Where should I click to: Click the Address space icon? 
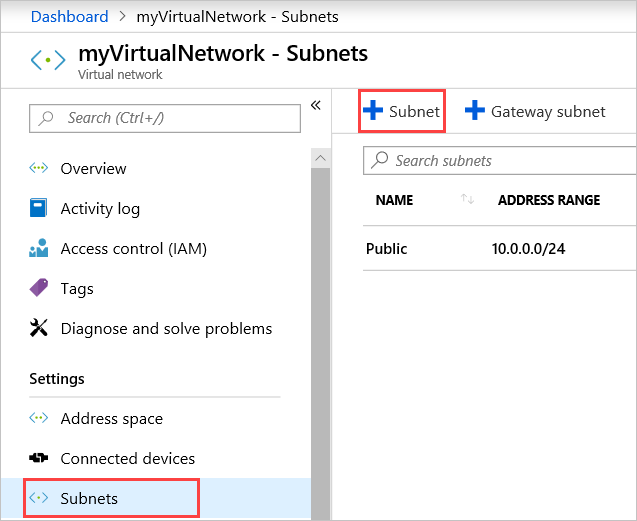tap(39, 417)
